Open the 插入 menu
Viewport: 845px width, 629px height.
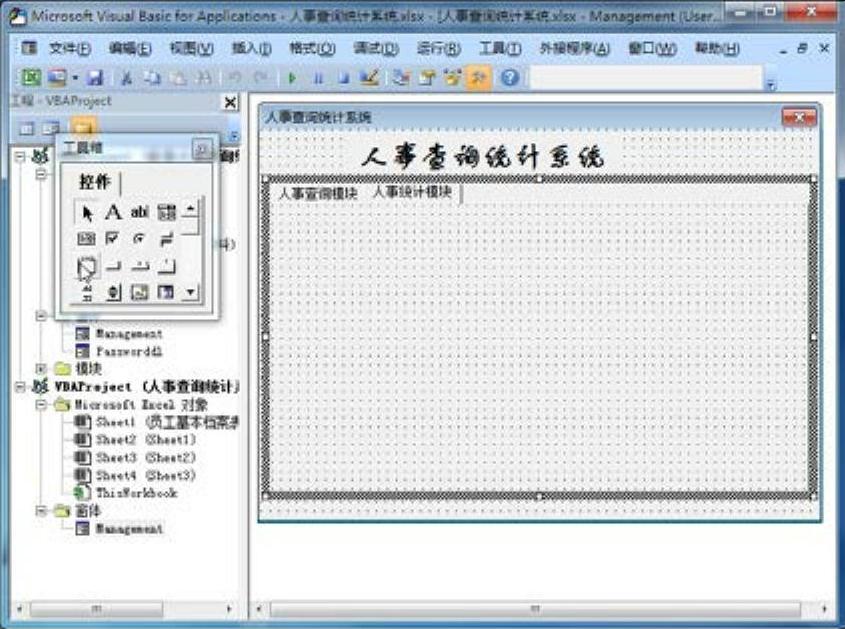(x=251, y=49)
